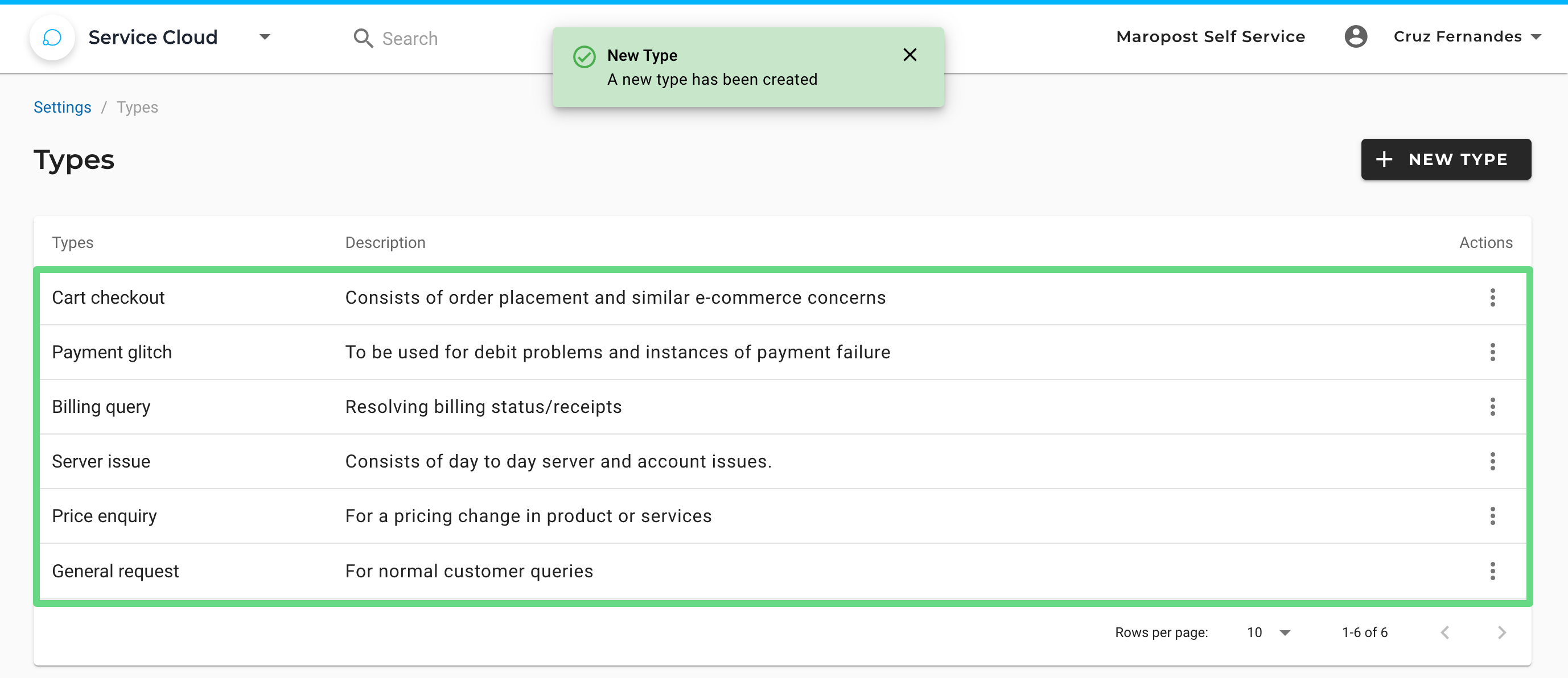Go to previous page of types
This screenshot has width=1568, height=678.
1446,632
